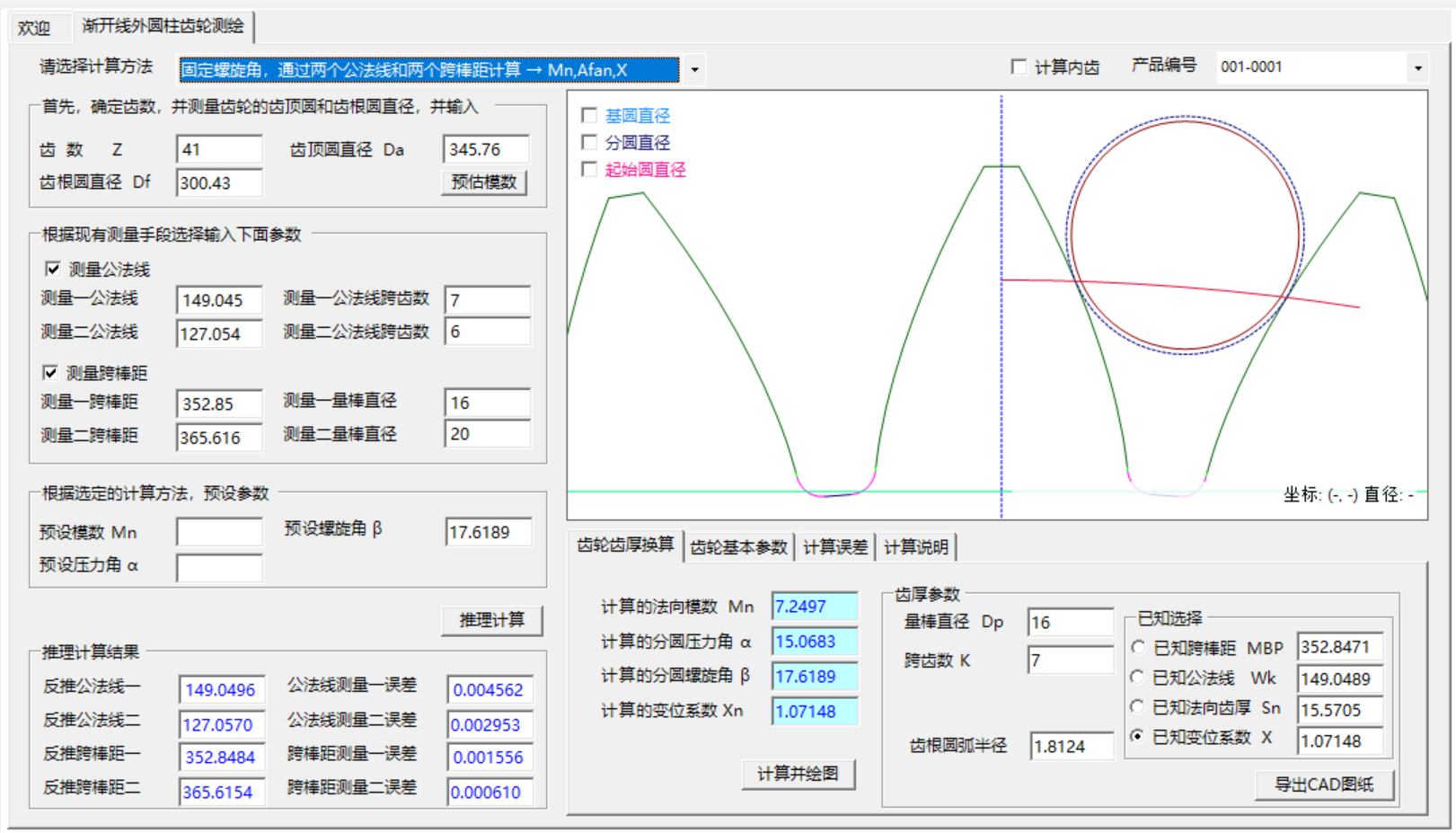The height and width of the screenshot is (833, 1456).
Task: Enable the 计算内齿 checkbox
Action: (1019, 66)
